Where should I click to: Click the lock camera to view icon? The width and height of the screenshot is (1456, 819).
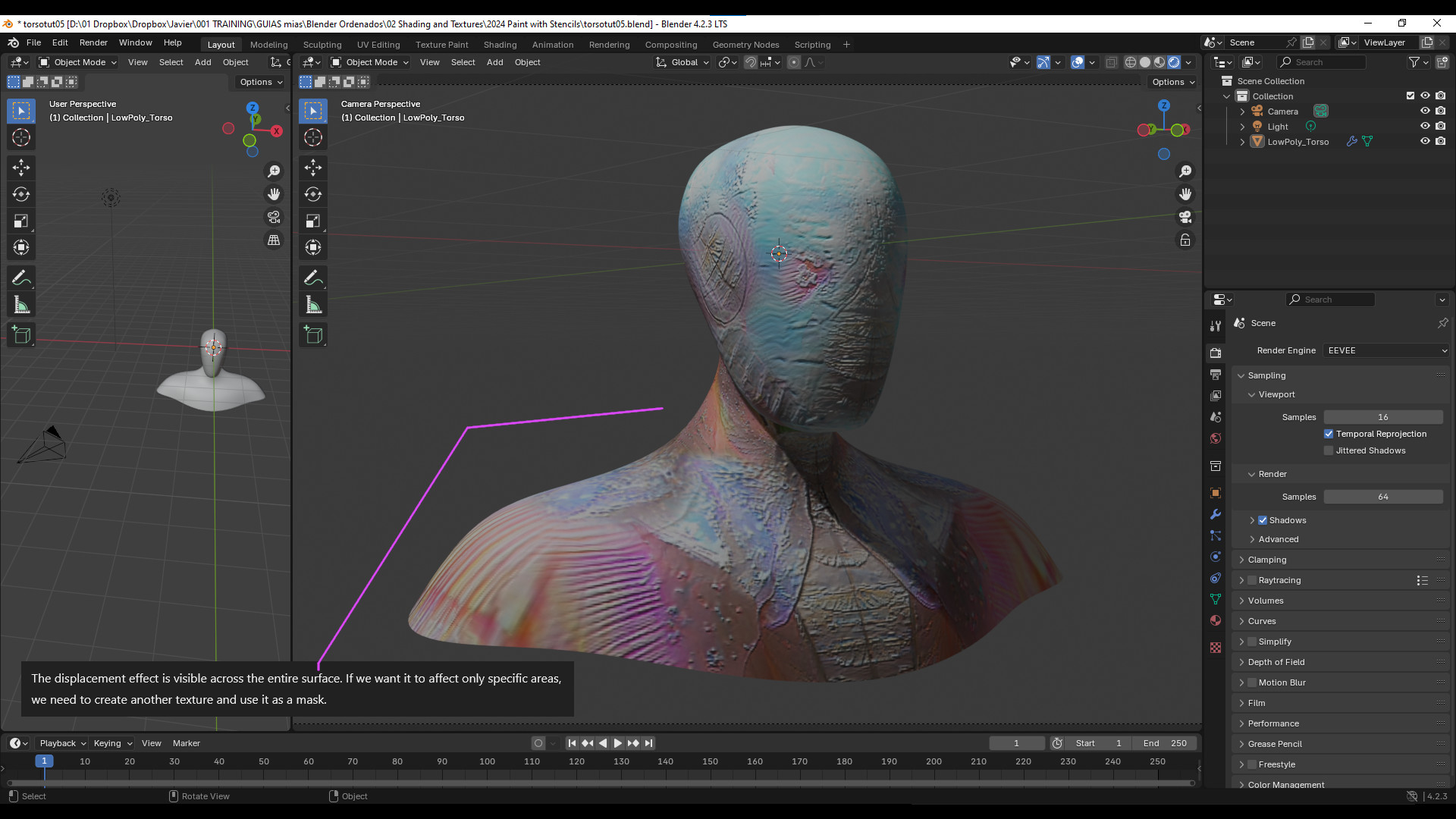coord(1185,240)
